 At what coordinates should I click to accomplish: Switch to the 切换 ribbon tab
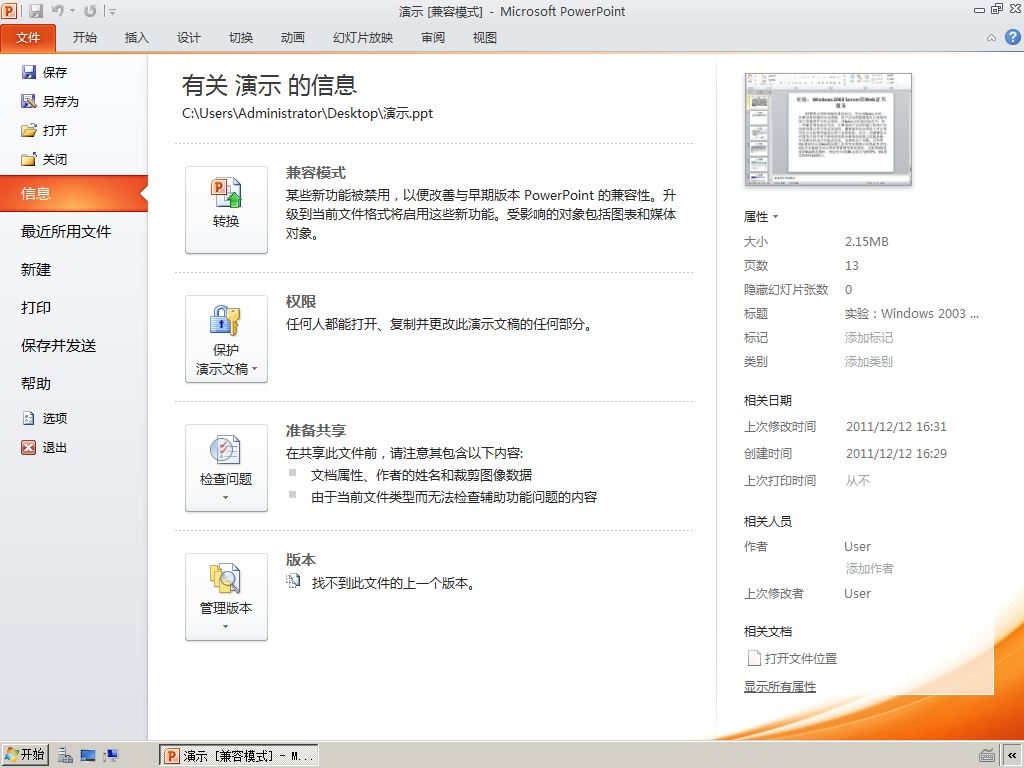click(241, 38)
